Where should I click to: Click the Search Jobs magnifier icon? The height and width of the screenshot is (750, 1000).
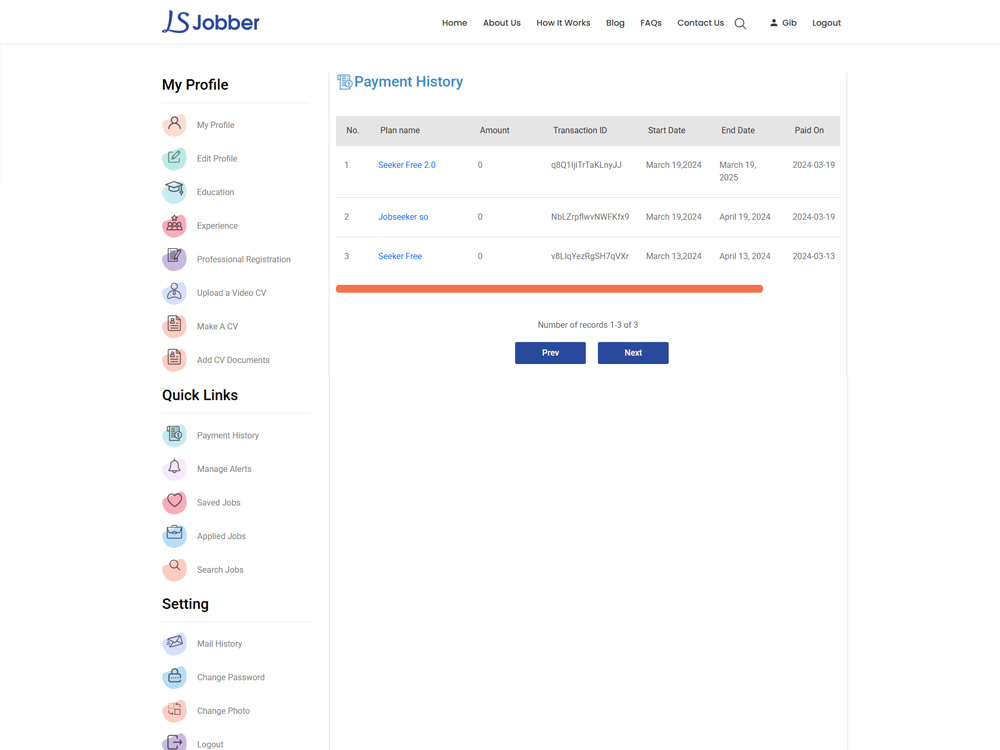pos(174,570)
